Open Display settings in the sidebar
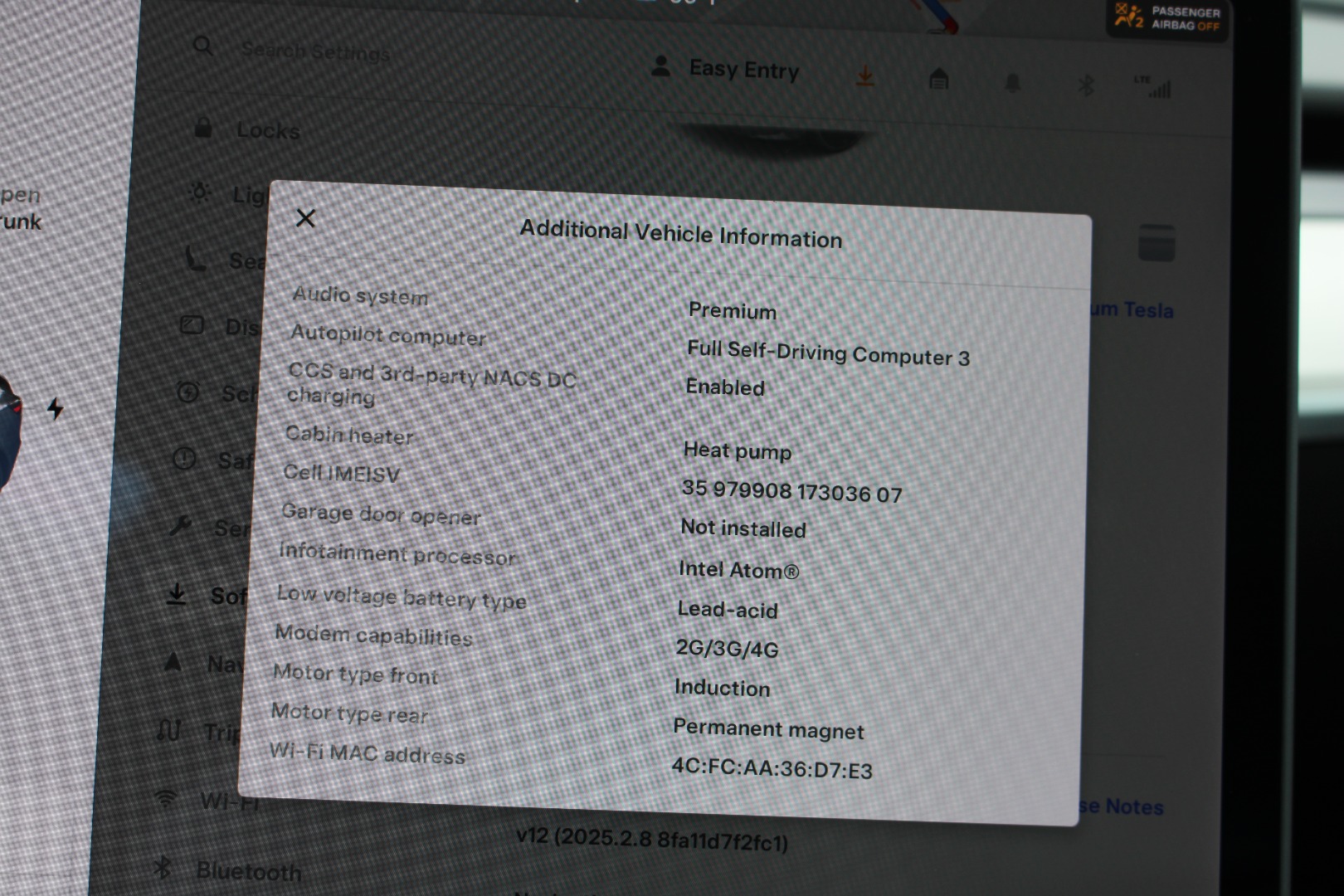 [x=220, y=326]
